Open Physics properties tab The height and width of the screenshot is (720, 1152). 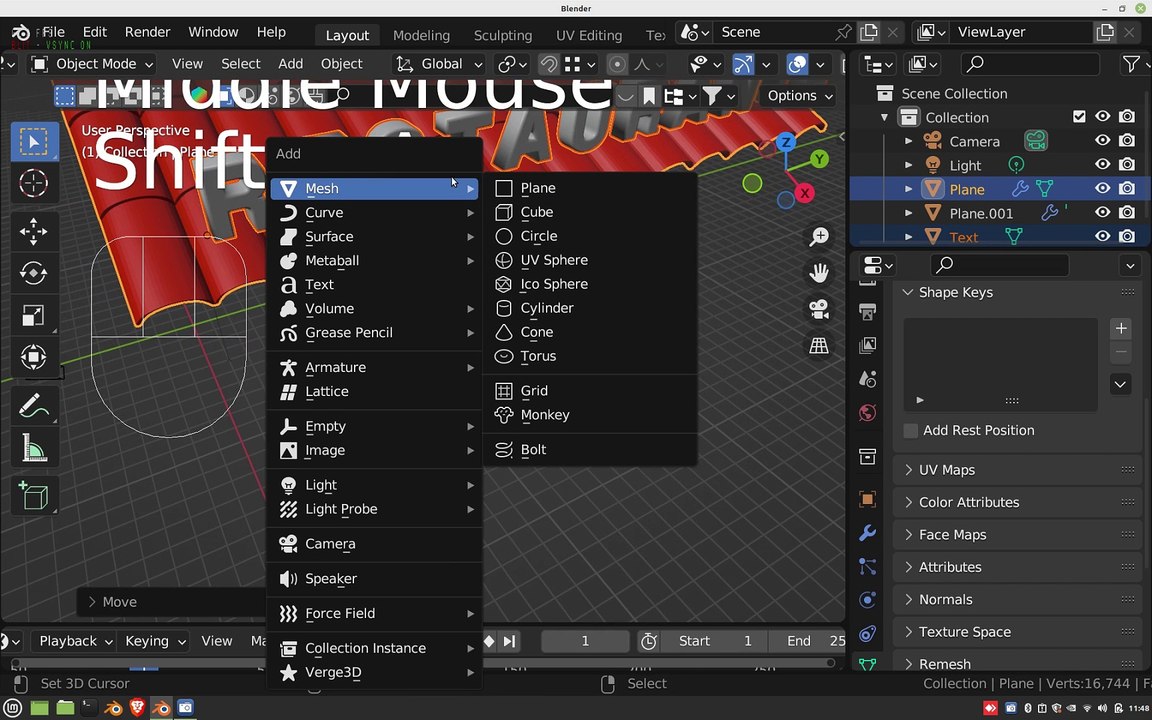[x=867, y=600]
